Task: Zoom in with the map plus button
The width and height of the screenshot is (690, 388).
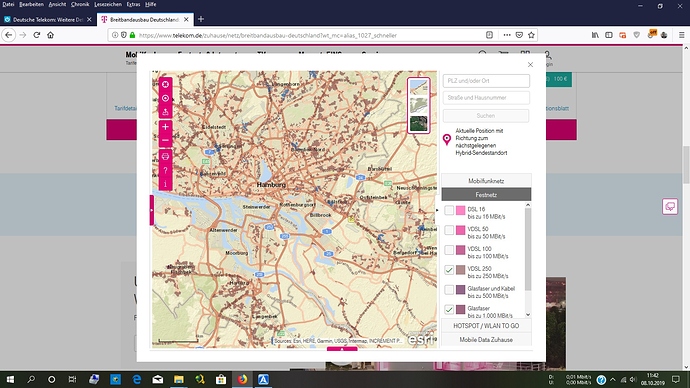Action: [x=165, y=127]
